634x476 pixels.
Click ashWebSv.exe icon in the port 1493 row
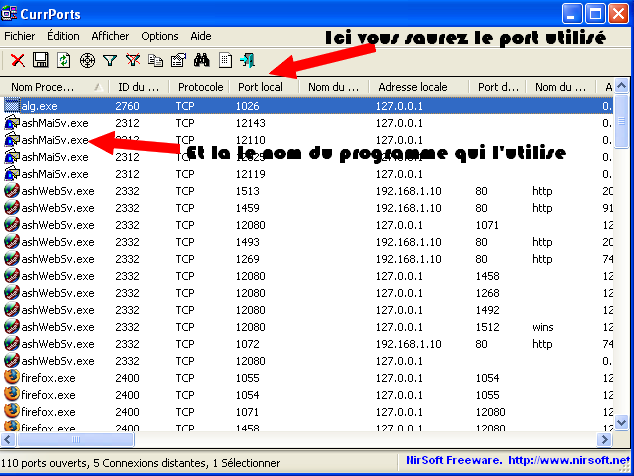[12, 241]
